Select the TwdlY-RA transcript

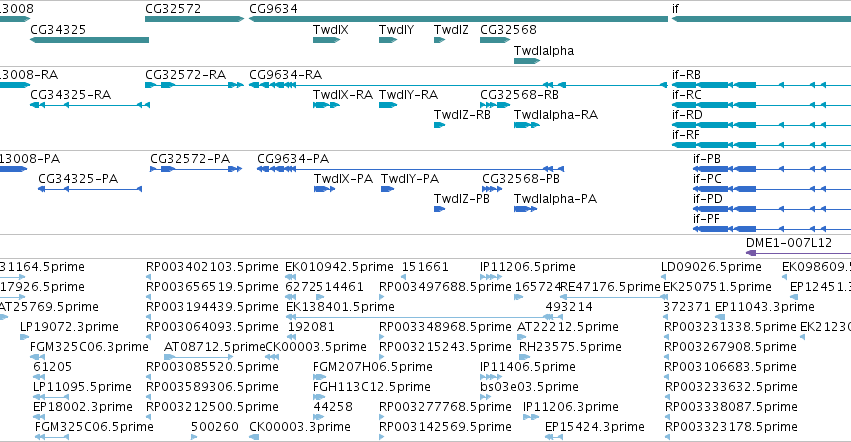click(x=388, y=105)
